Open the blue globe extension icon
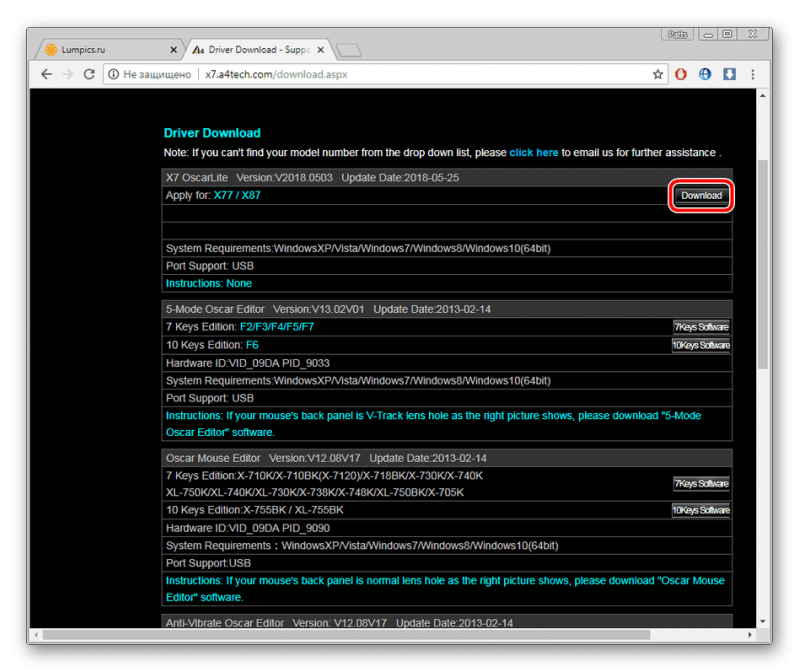 tap(705, 74)
